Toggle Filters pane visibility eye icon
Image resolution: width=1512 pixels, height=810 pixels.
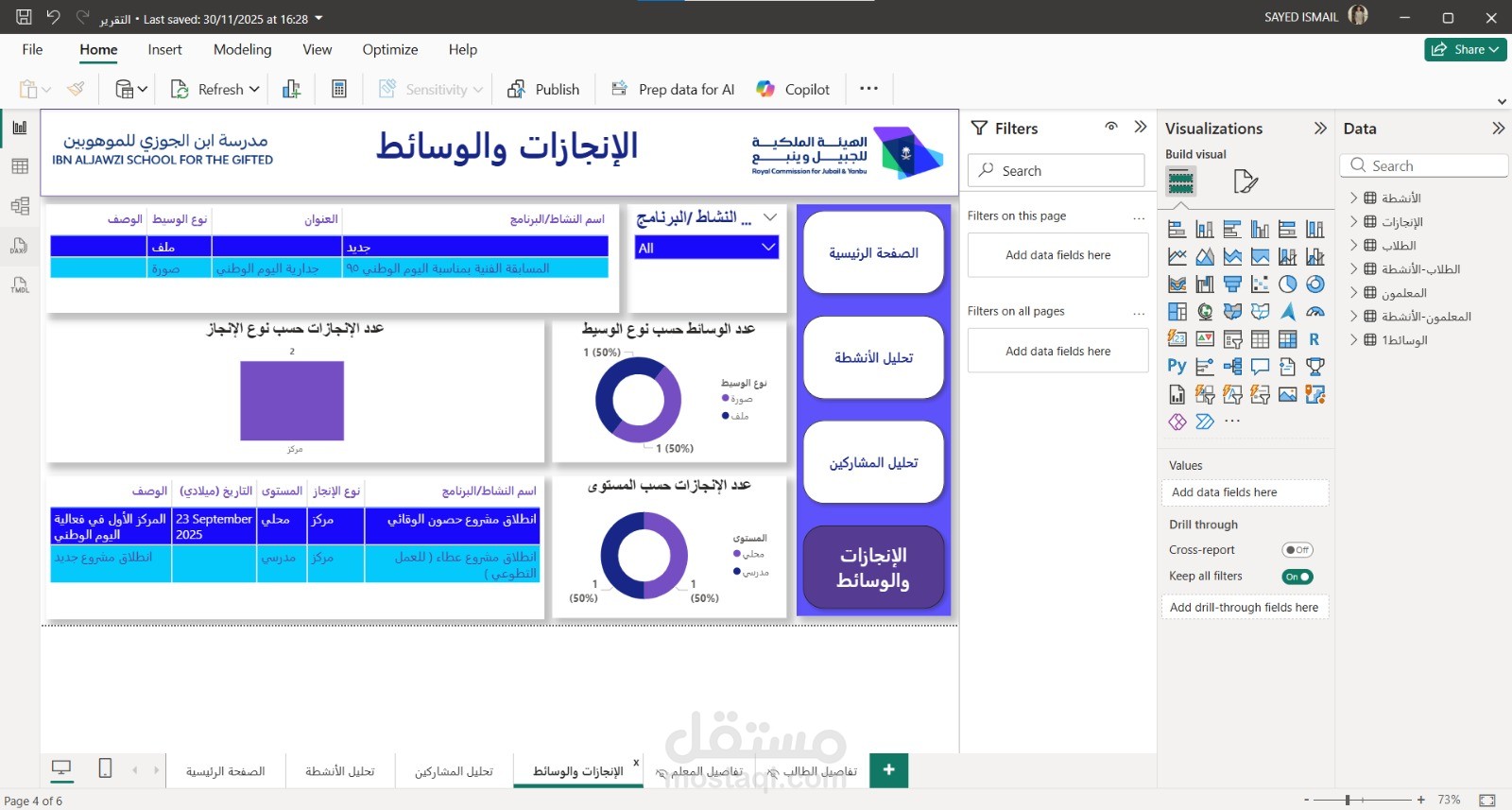click(x=1111, y=127)
